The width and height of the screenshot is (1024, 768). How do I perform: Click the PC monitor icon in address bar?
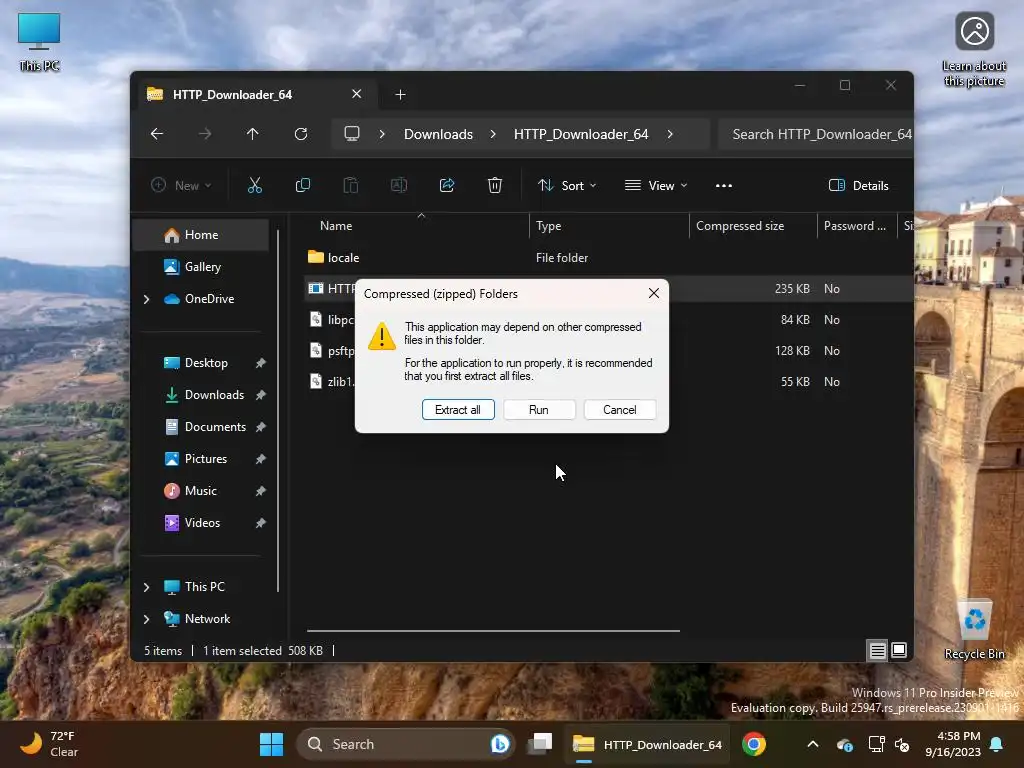352,134
